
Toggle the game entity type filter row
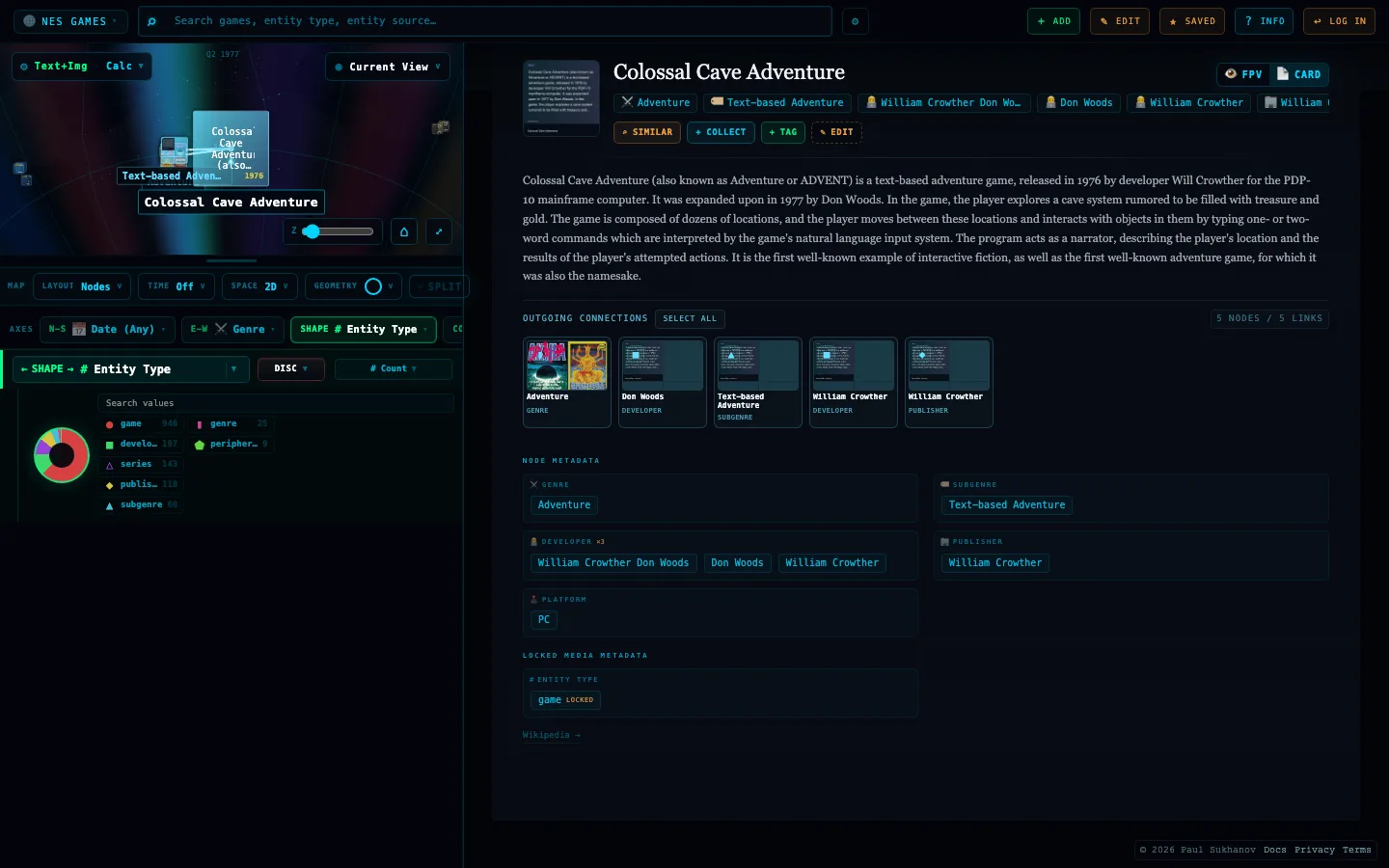point(142,424)
